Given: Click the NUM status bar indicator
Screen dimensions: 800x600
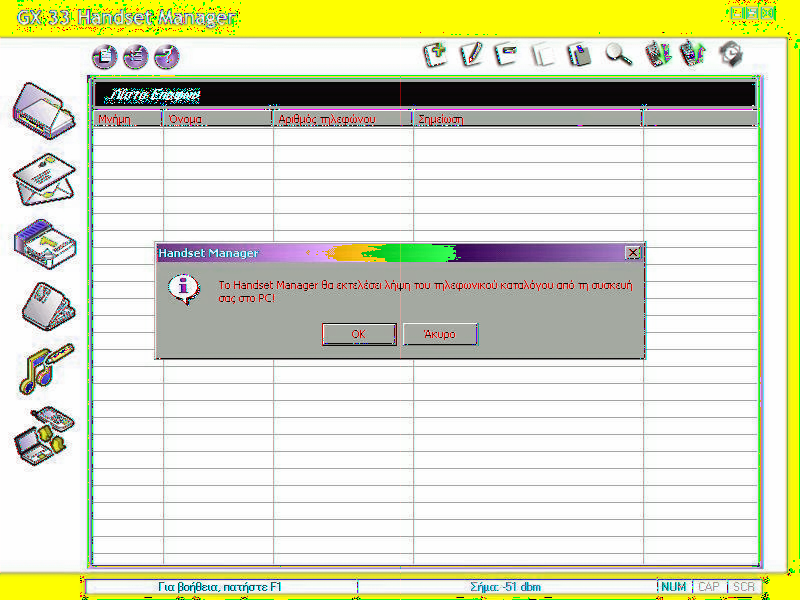Looking at the screenshot, I should 673,587.
